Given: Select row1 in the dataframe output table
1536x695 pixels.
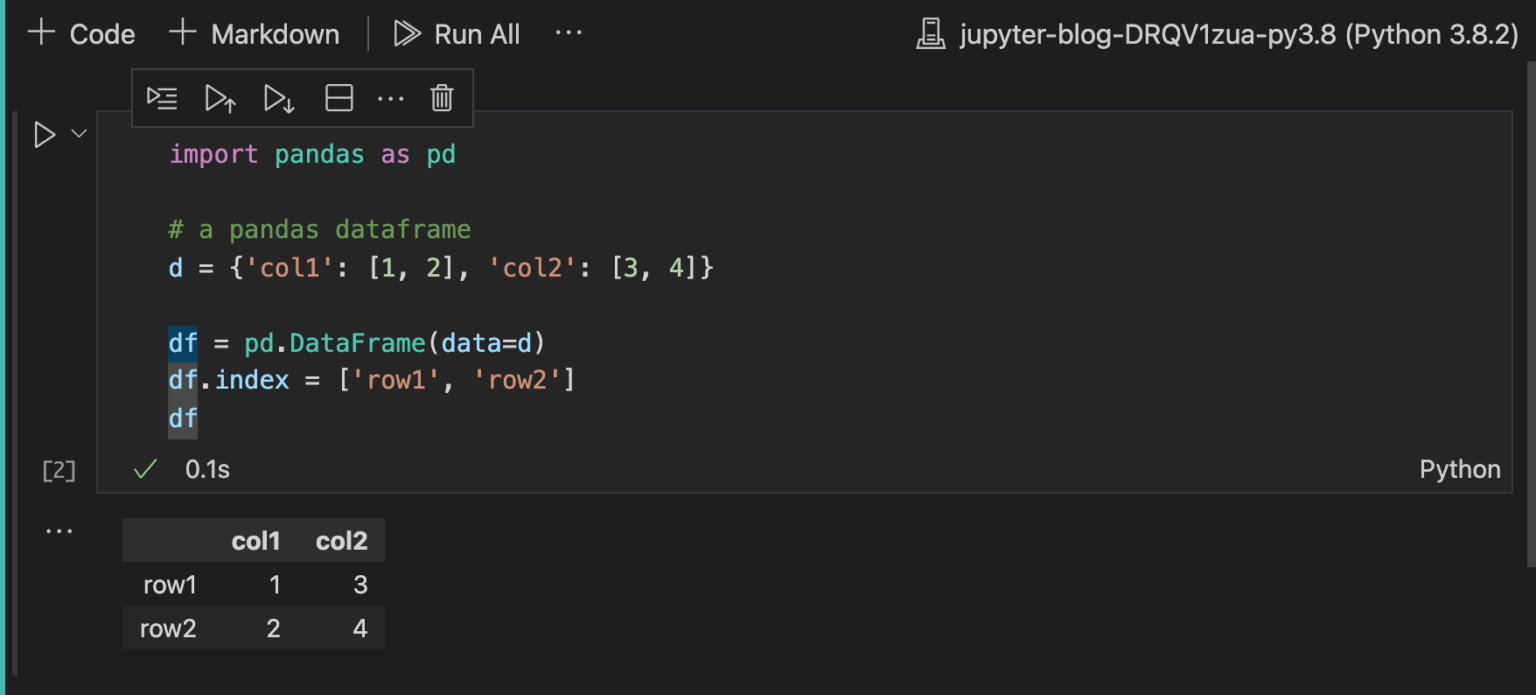Looking at the screenshot, I should click(169, 584).
